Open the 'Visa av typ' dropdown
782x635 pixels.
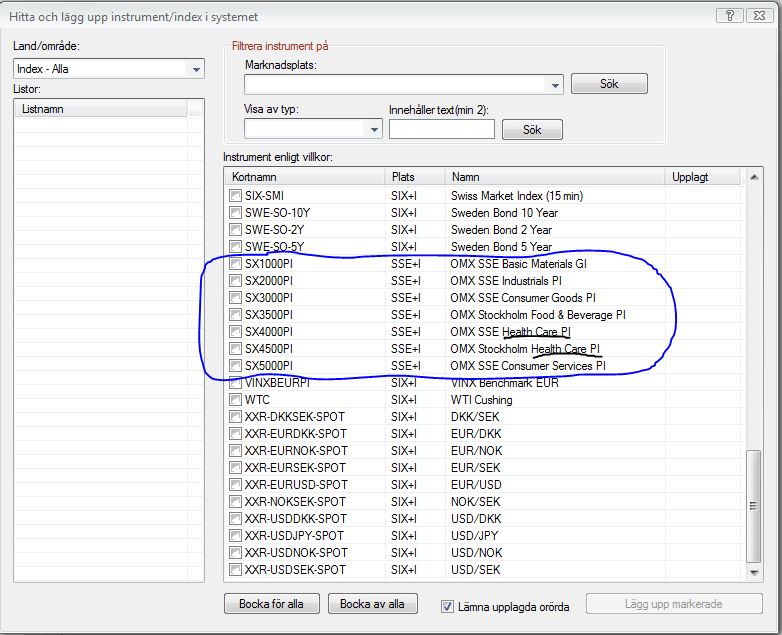(x=374, y=129)
